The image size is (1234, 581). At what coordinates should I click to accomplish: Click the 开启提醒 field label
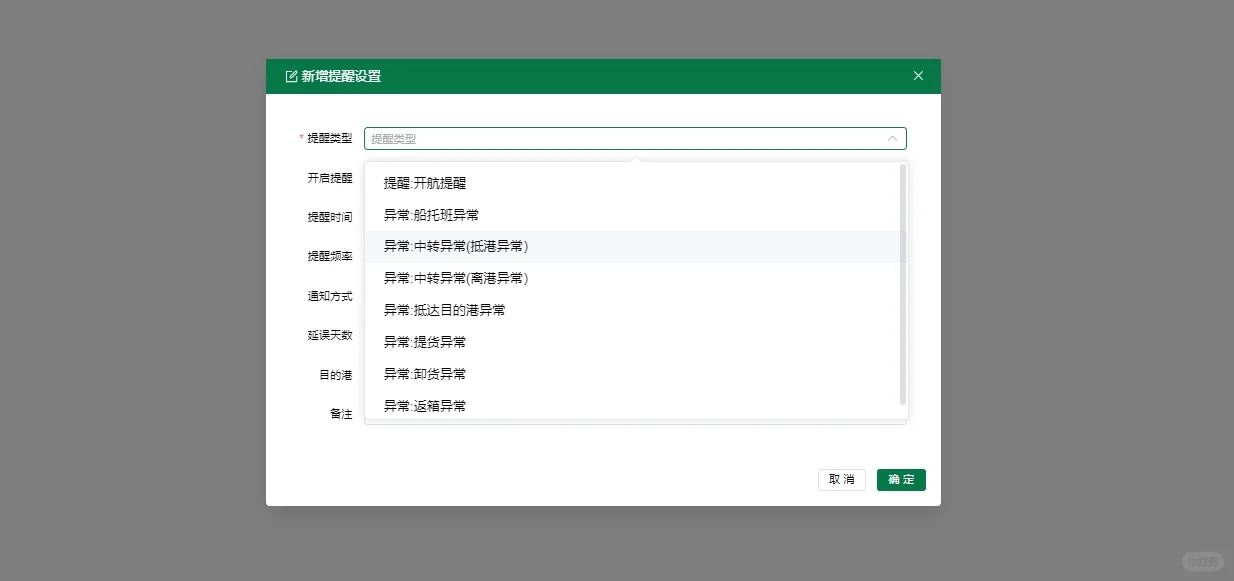pos(330,177)
